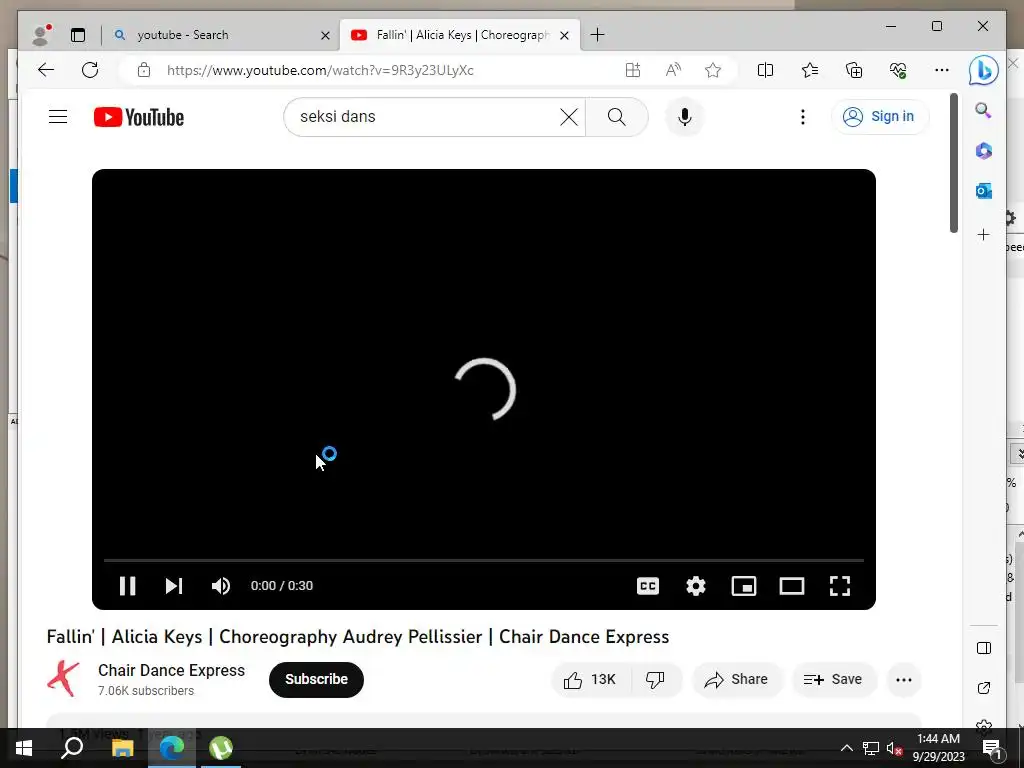
Task: Enter full screen mode
Action: tap(840, 586)
